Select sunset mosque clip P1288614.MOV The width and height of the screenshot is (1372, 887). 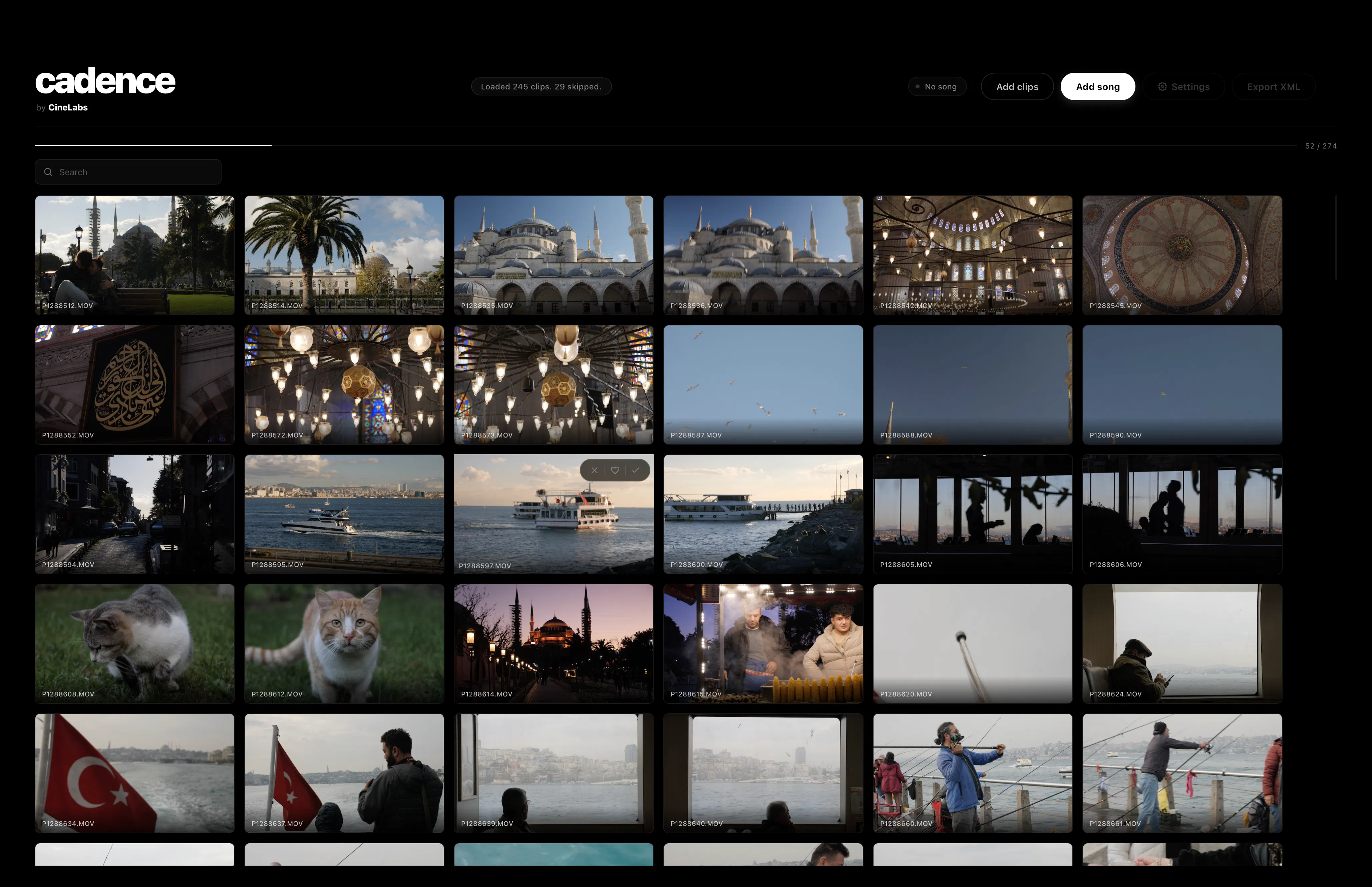click(554, 644)
